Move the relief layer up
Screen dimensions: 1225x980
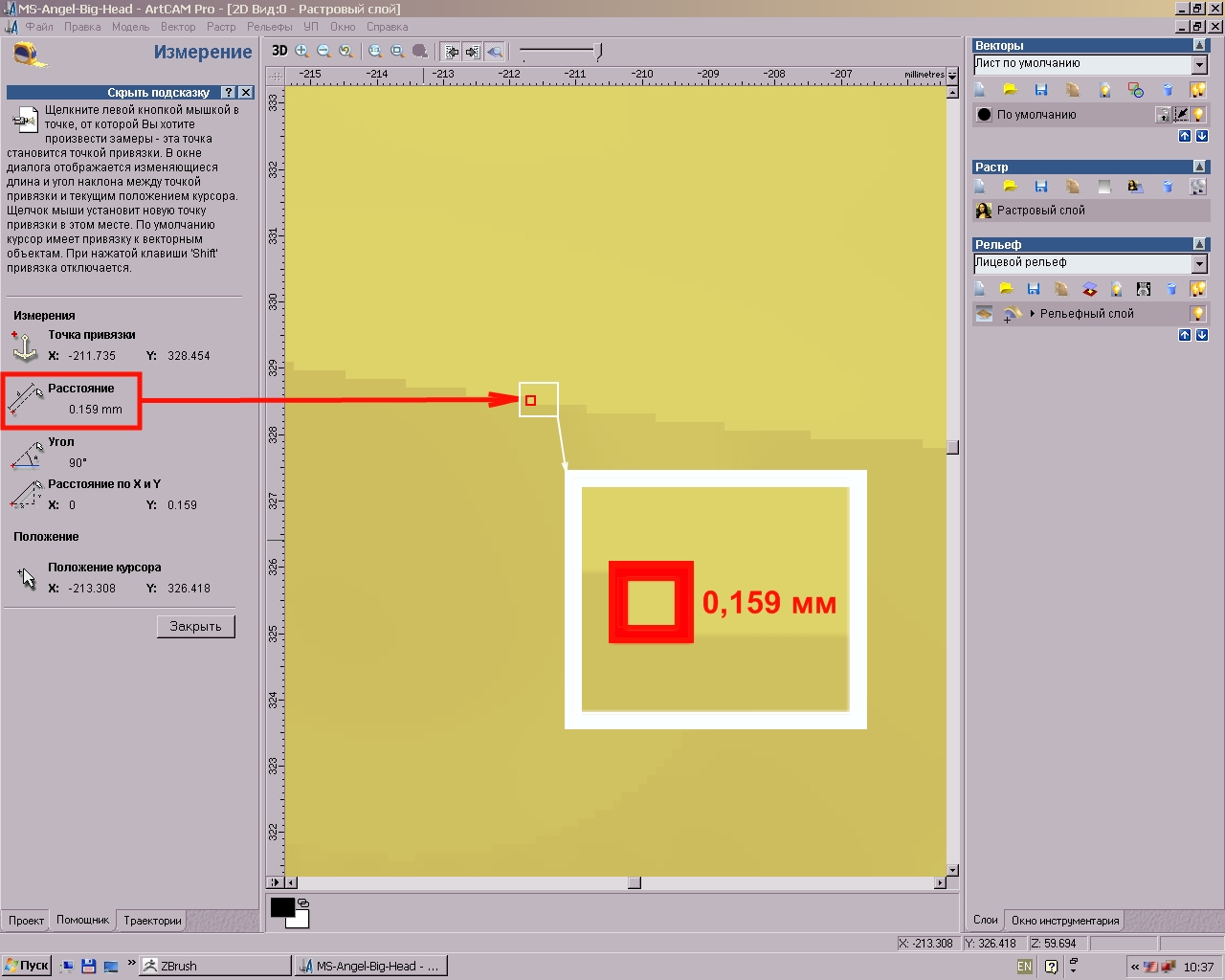[x=1185, y=335]
